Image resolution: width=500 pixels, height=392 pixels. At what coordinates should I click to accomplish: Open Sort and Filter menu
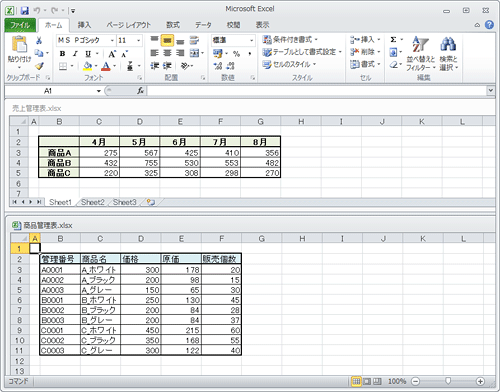coord(420,53)
